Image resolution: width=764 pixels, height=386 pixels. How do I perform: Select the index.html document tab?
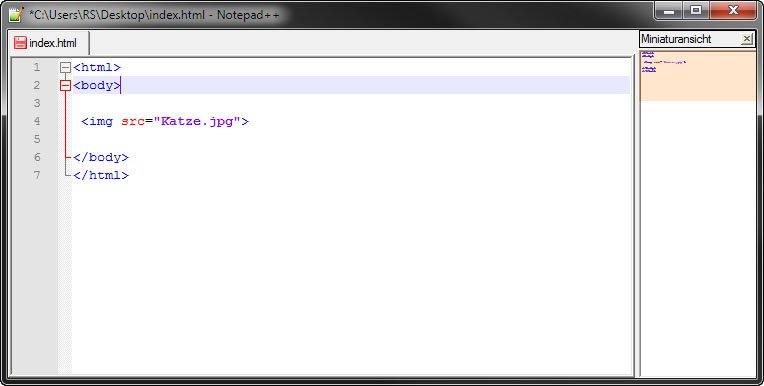coord(49,43)
